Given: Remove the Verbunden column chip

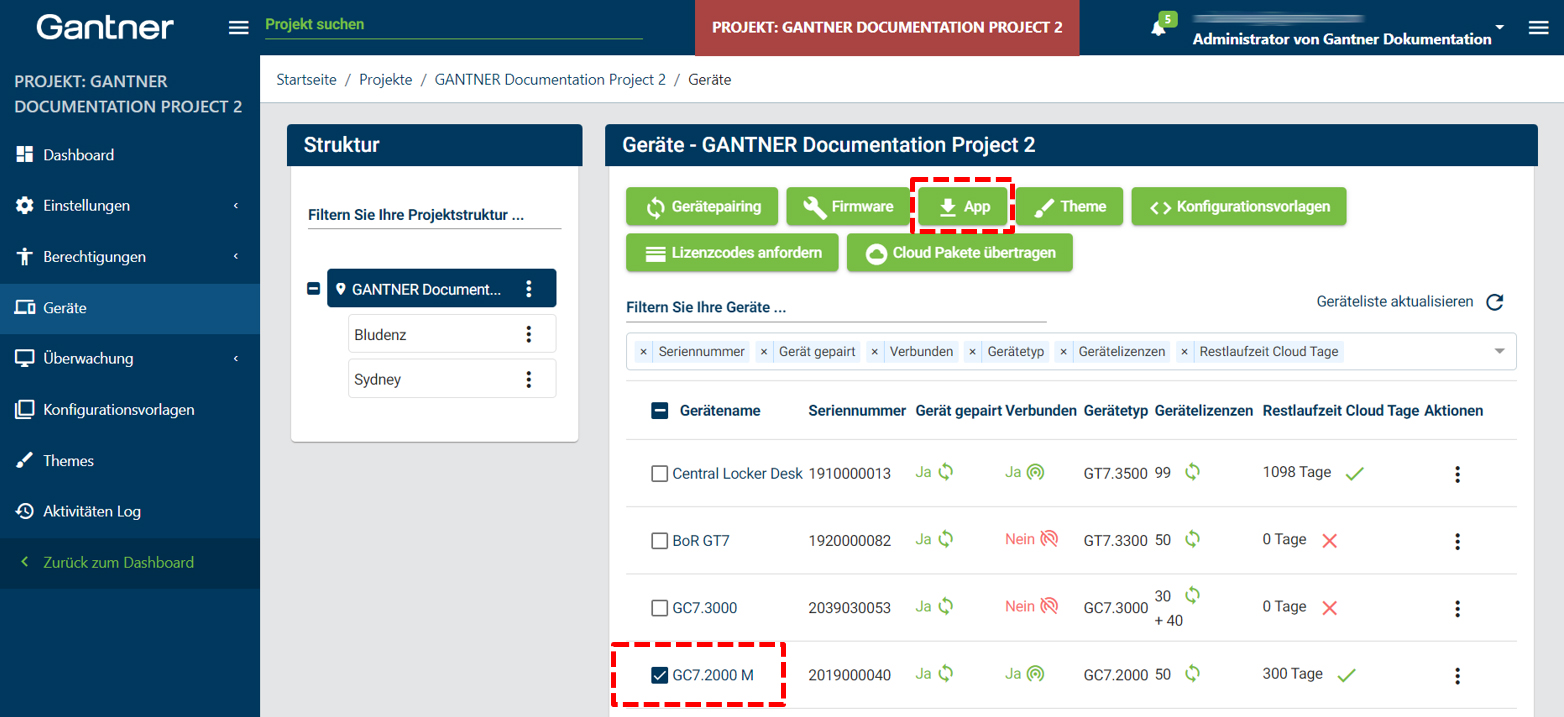Looking at the screenshot, I should click(x=874, y=352).
